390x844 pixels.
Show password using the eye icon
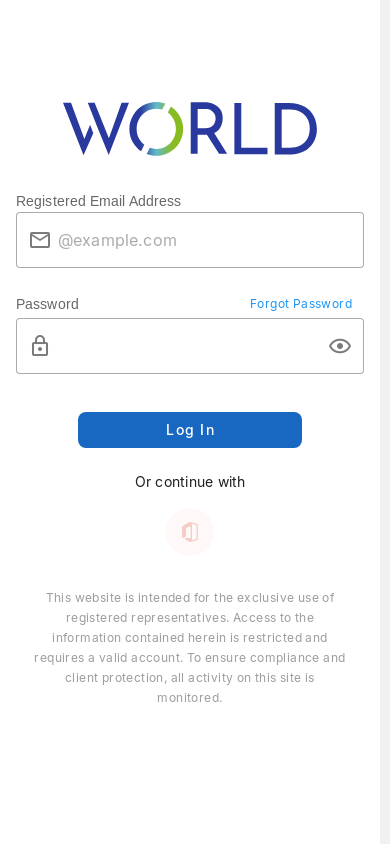pos(340,346)
